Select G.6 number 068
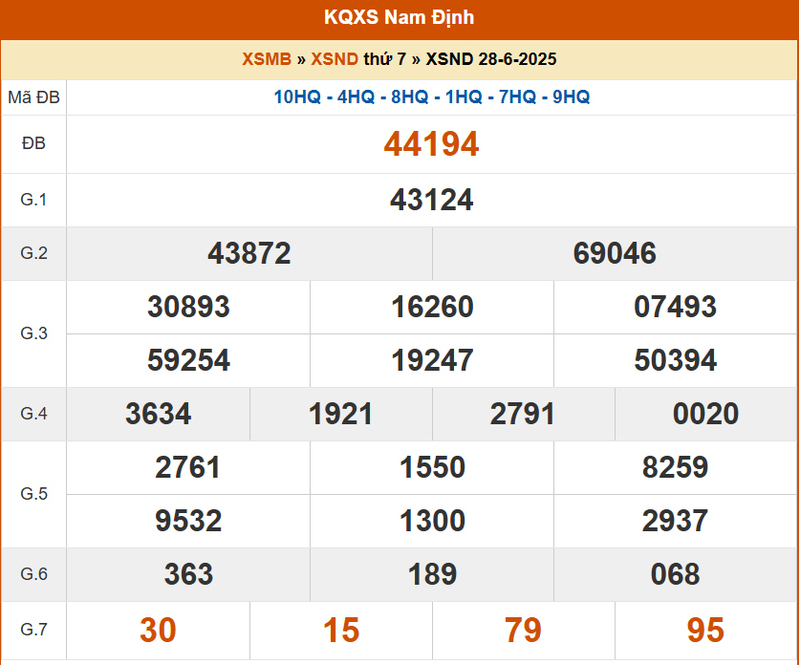The width and height of the screenshot is (800, 665). coord(675,574)
